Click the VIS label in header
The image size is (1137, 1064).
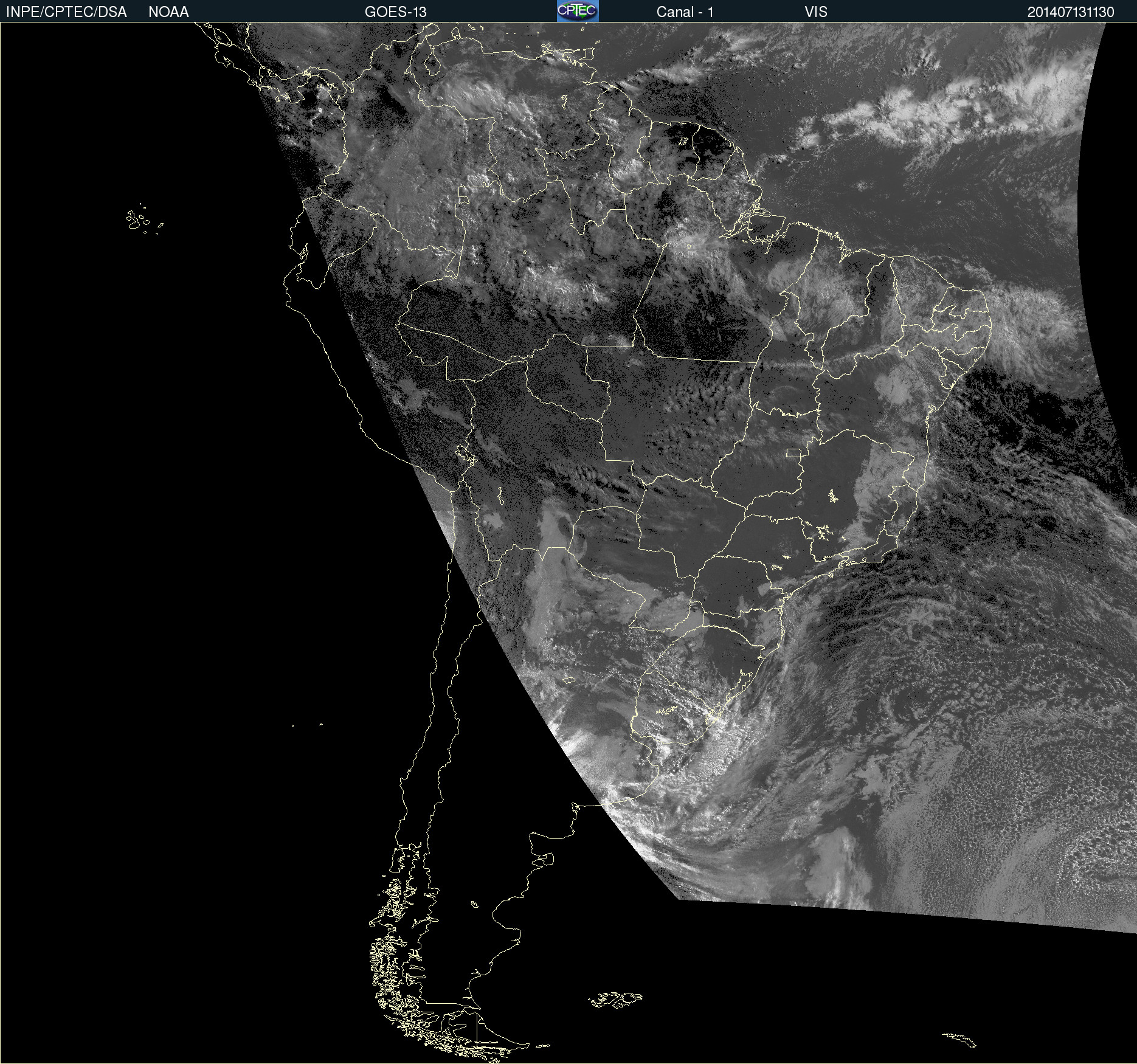pyautogui.click(x=816, y=12)
